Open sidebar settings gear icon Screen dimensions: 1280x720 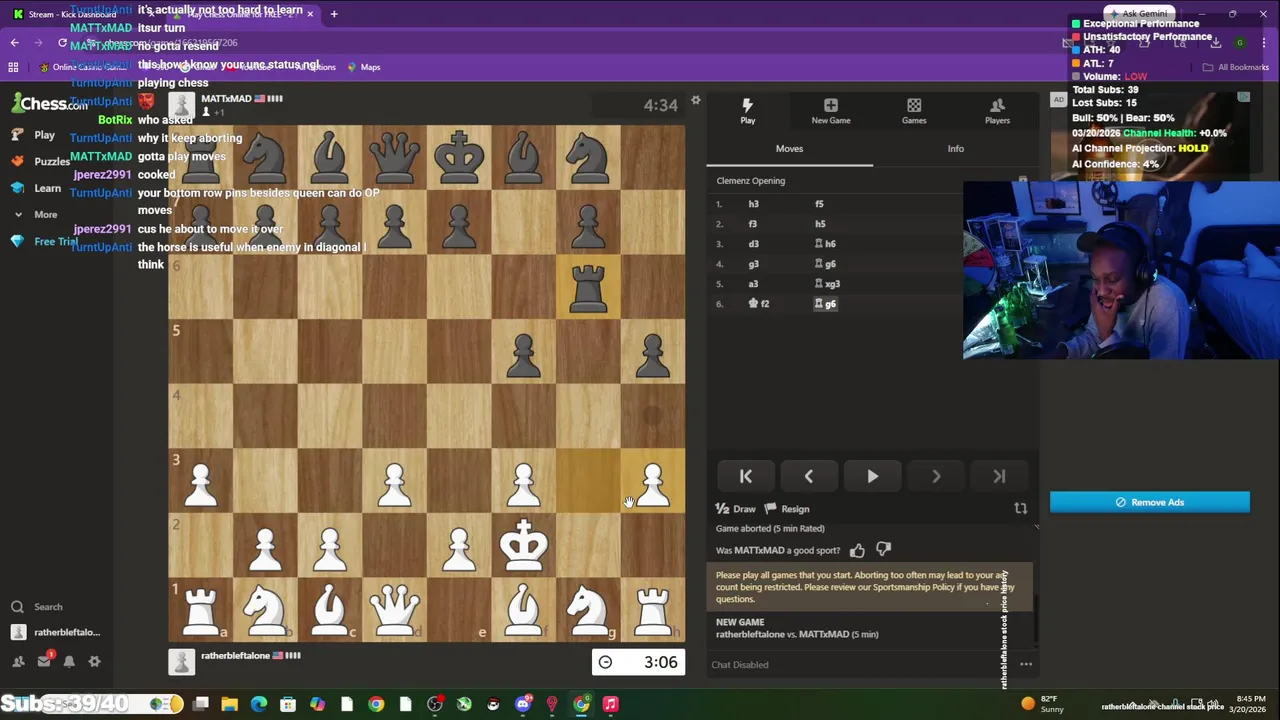point(94,661)
